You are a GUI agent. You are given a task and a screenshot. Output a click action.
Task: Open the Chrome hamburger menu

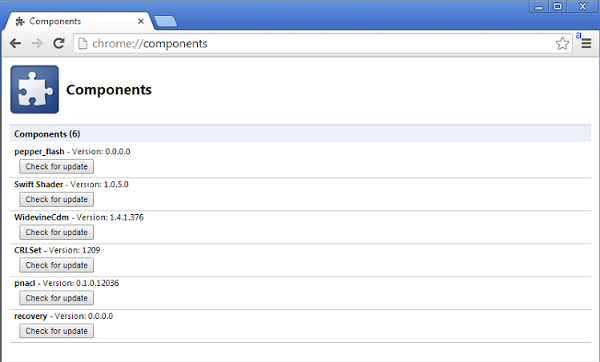coord(586,43)
